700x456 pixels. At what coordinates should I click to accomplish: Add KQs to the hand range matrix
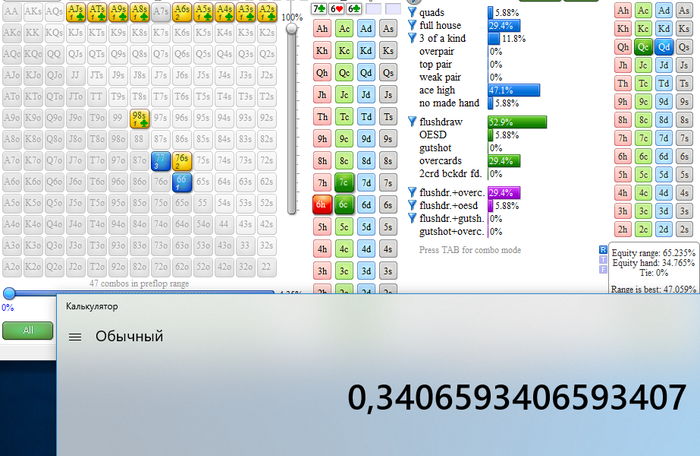pos(54,33)
